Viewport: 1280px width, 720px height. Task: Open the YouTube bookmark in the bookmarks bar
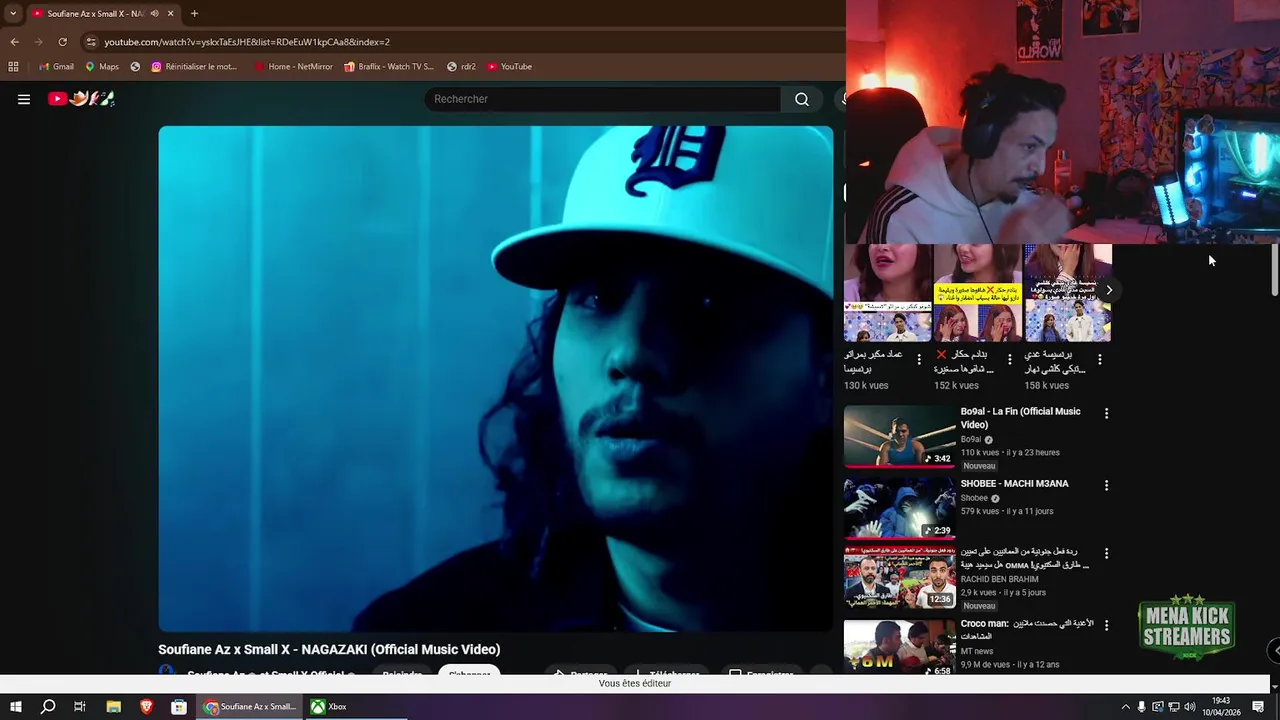510,67
